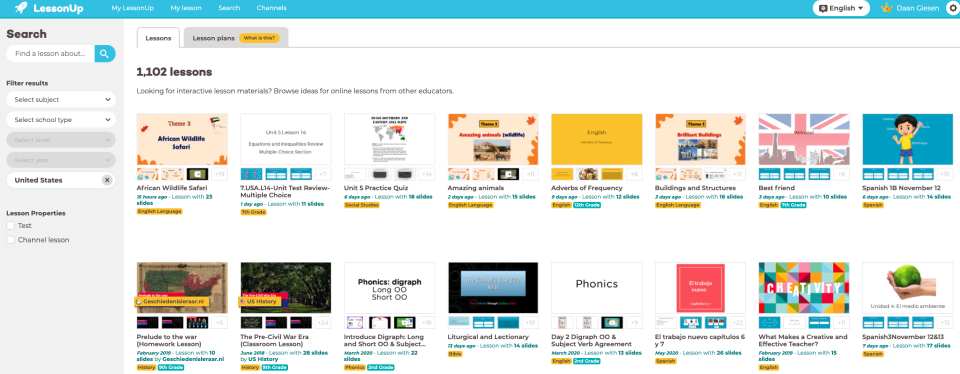Open the African Wildlife Safari thumbnail

(182, 139)
